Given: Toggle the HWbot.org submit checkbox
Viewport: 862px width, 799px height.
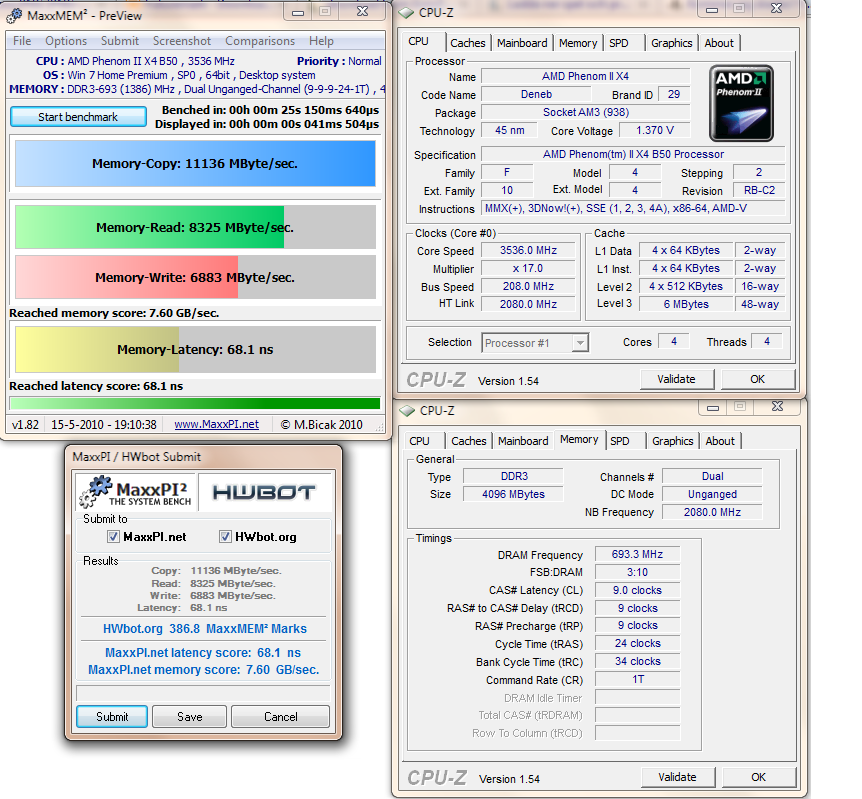Looking at the screenshot, I should point(225,537).
